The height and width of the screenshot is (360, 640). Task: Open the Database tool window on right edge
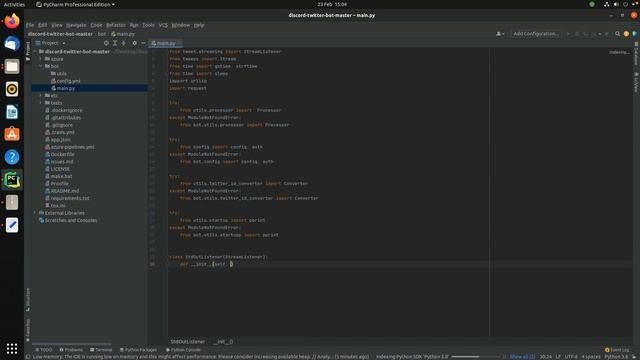click(x=636, y=53)
